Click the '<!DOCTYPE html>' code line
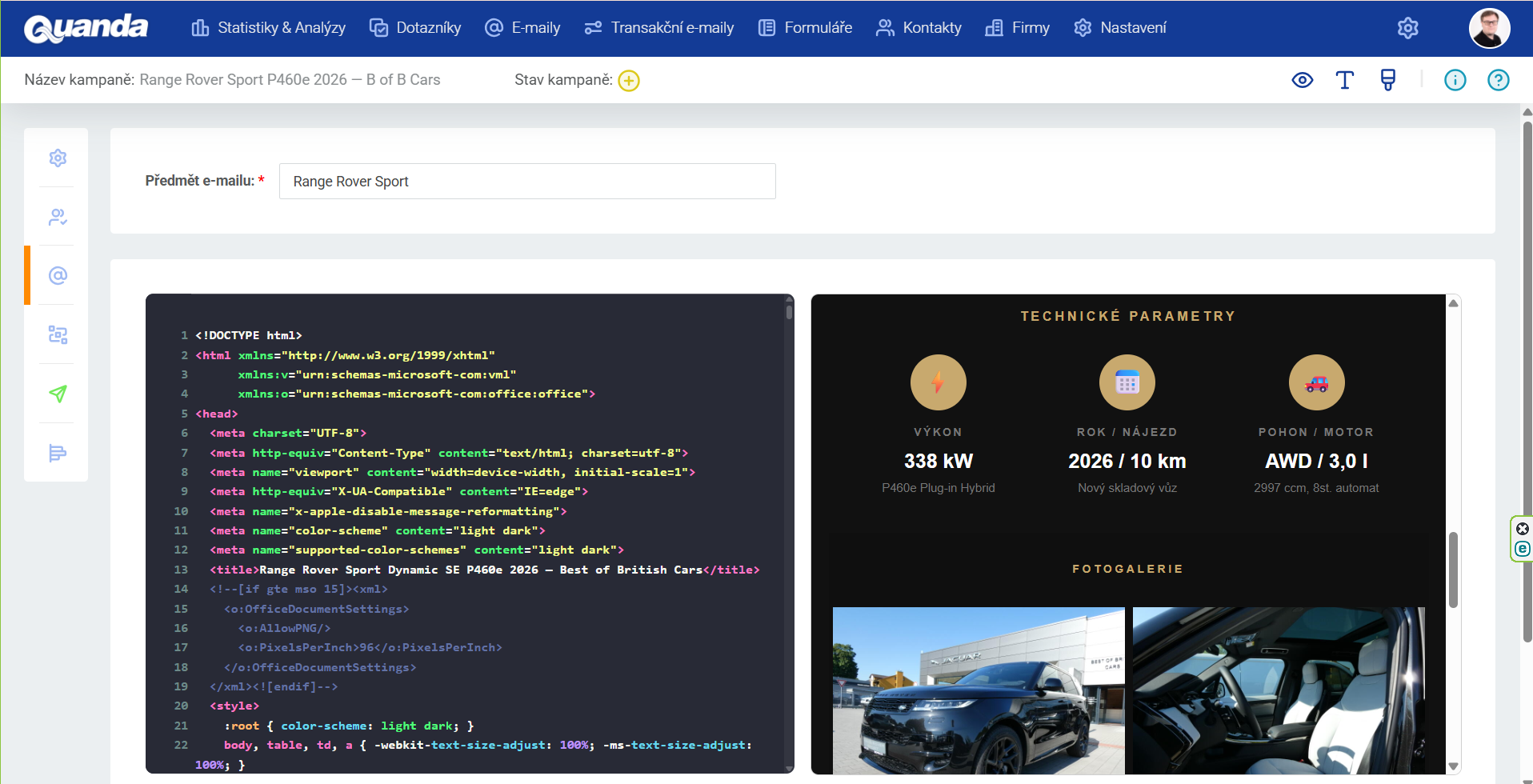Image resolution: width=1533 pixels, height=784 pixels. [x=249, y=336]
